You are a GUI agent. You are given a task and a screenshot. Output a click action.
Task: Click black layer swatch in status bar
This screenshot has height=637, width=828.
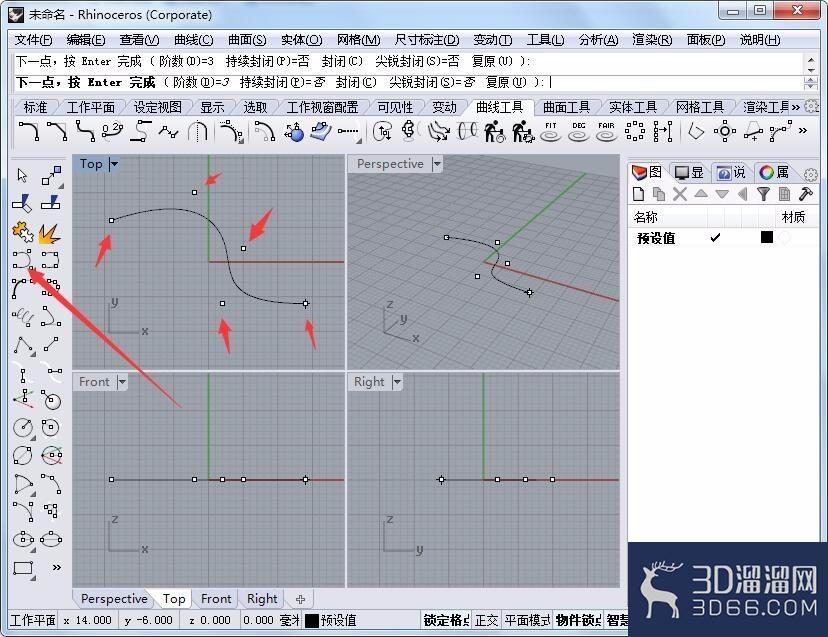click(312, 621)
